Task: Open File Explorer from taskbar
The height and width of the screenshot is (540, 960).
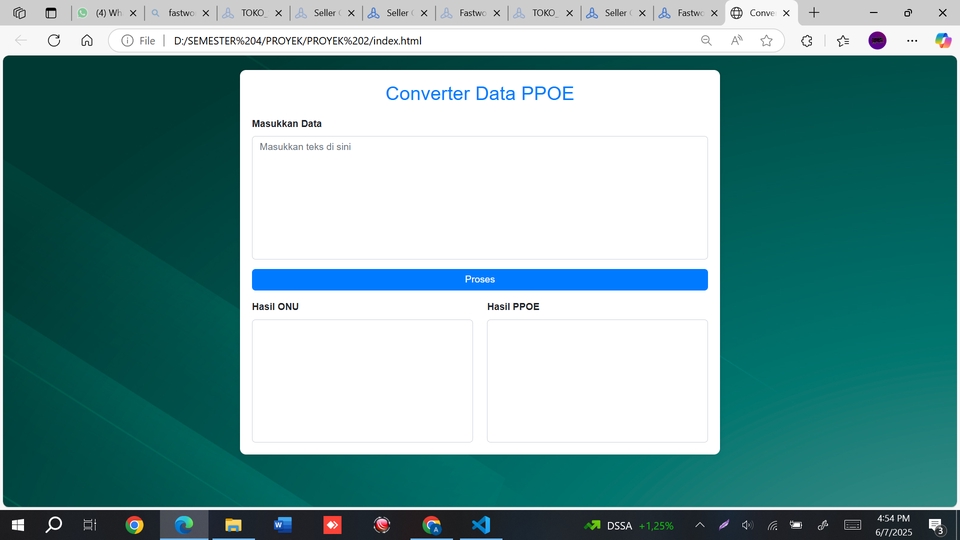Action: 233,525
